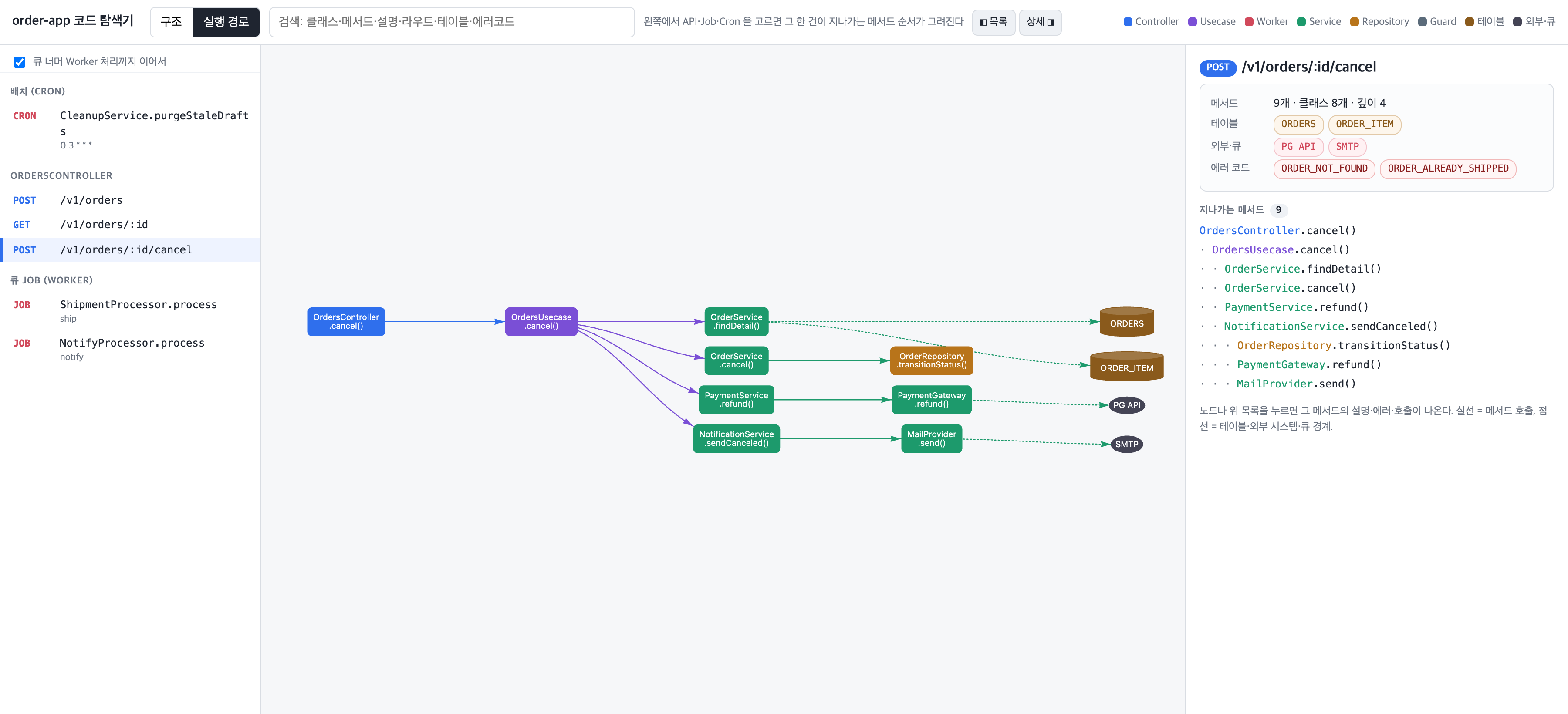1568x714 pixels.
Task: Click the OrdersController.cancel() graph node
Action: click(x=346, y=321)
